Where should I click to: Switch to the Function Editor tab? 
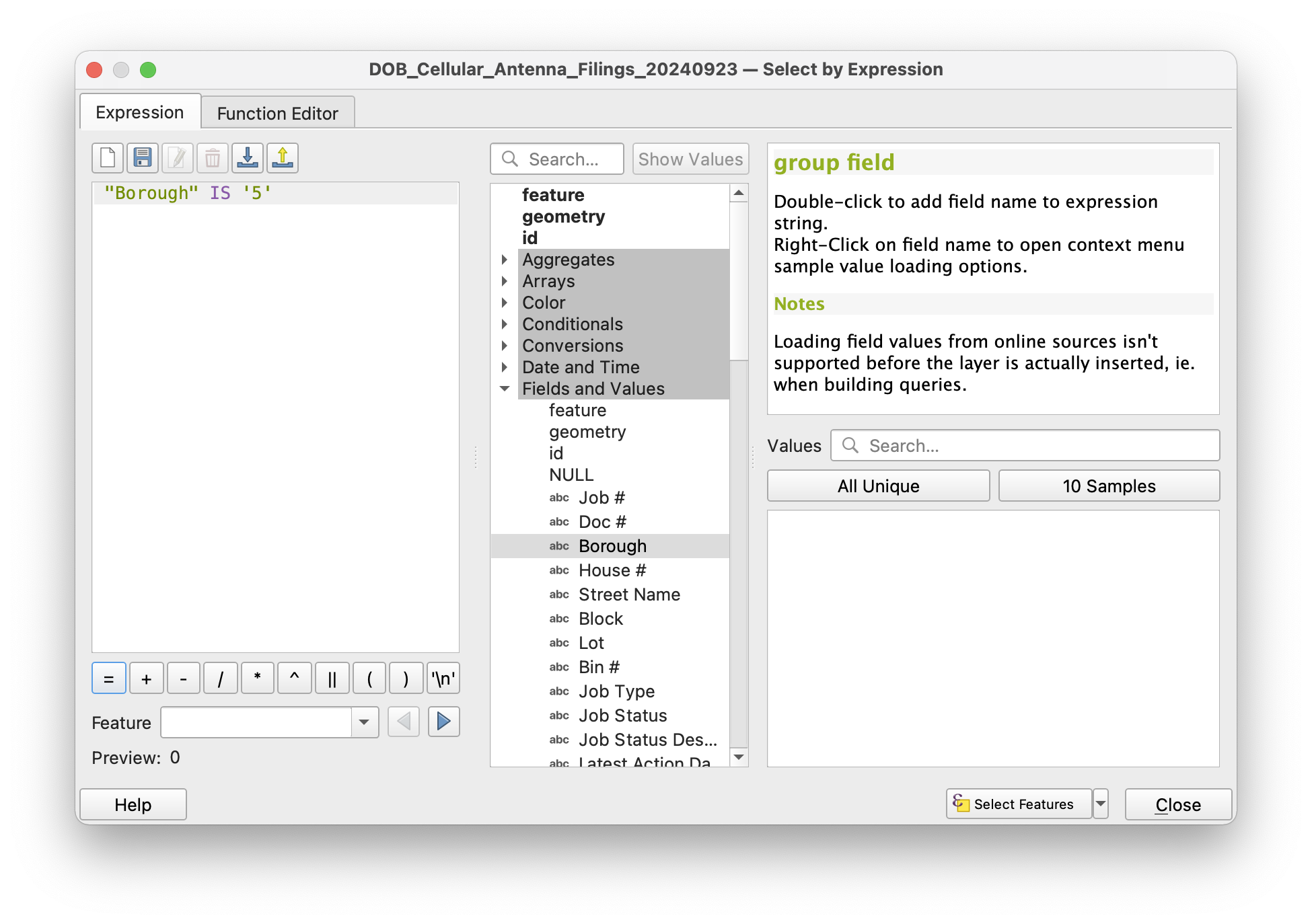(277, 113)
